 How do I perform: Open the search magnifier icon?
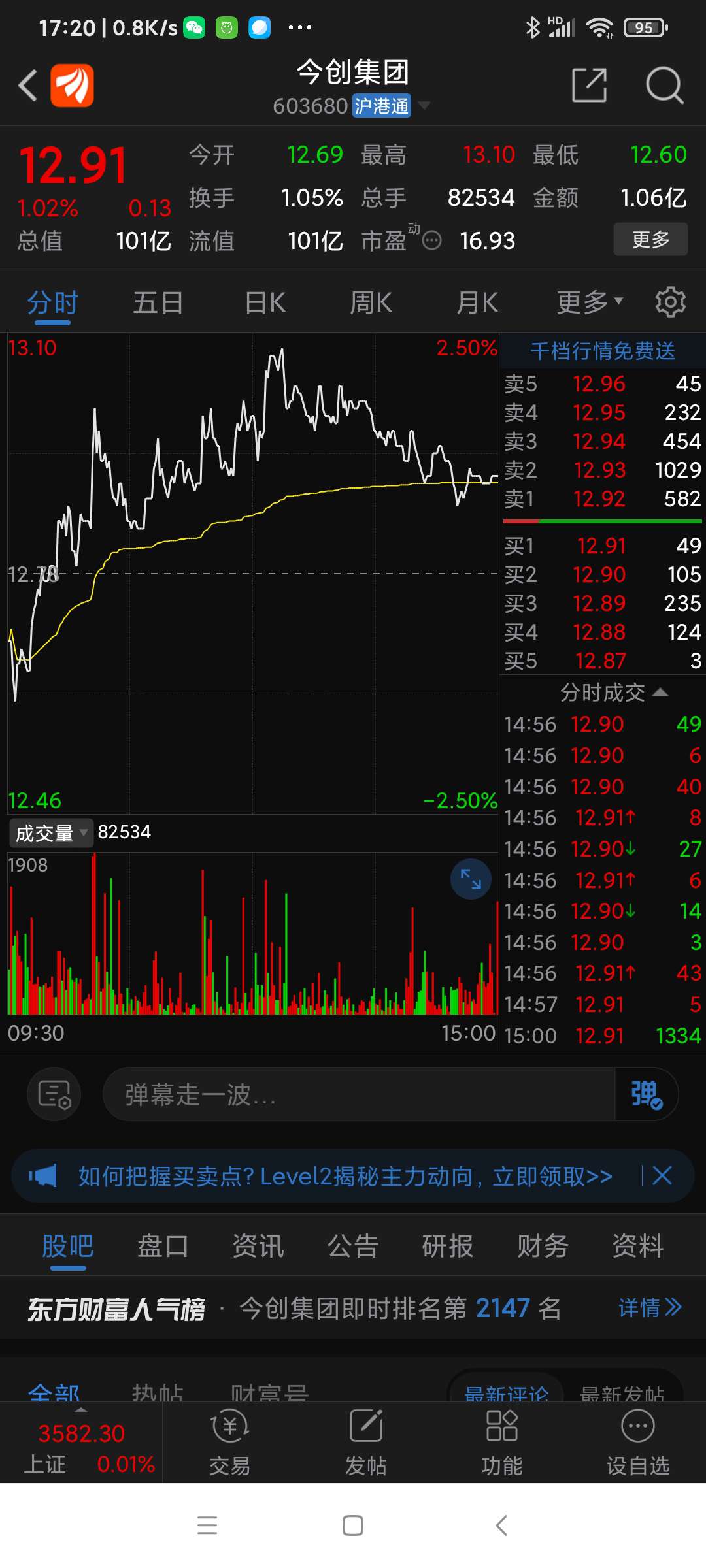tap(664, 85)
